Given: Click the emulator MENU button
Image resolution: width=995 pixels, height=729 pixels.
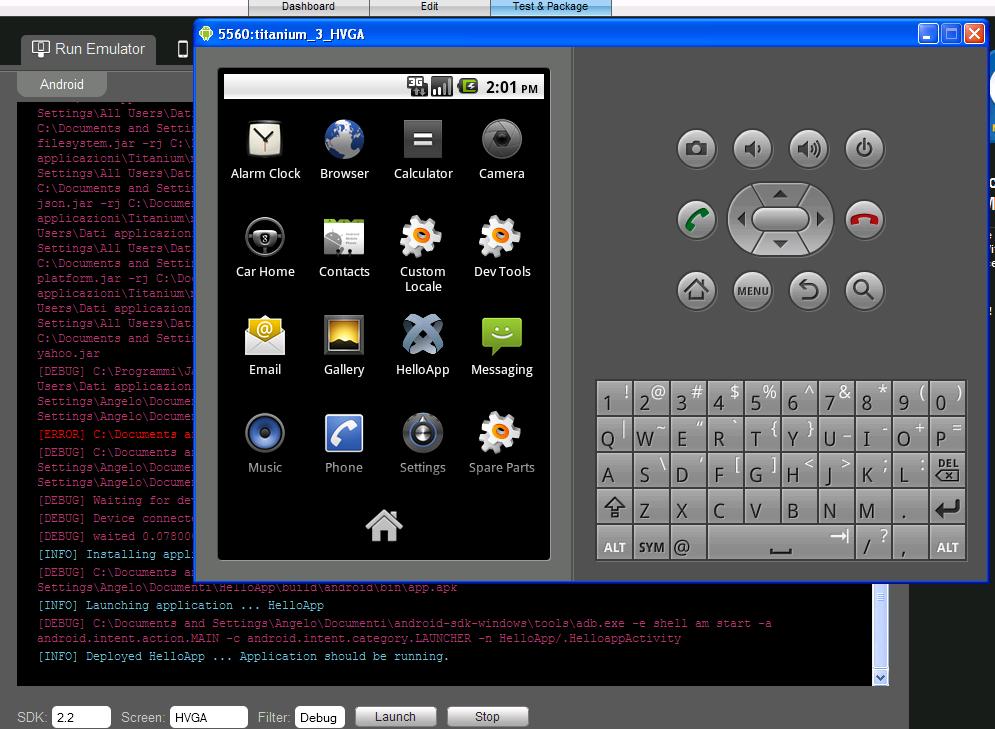Looking at the screenshot, I should 753,291.
